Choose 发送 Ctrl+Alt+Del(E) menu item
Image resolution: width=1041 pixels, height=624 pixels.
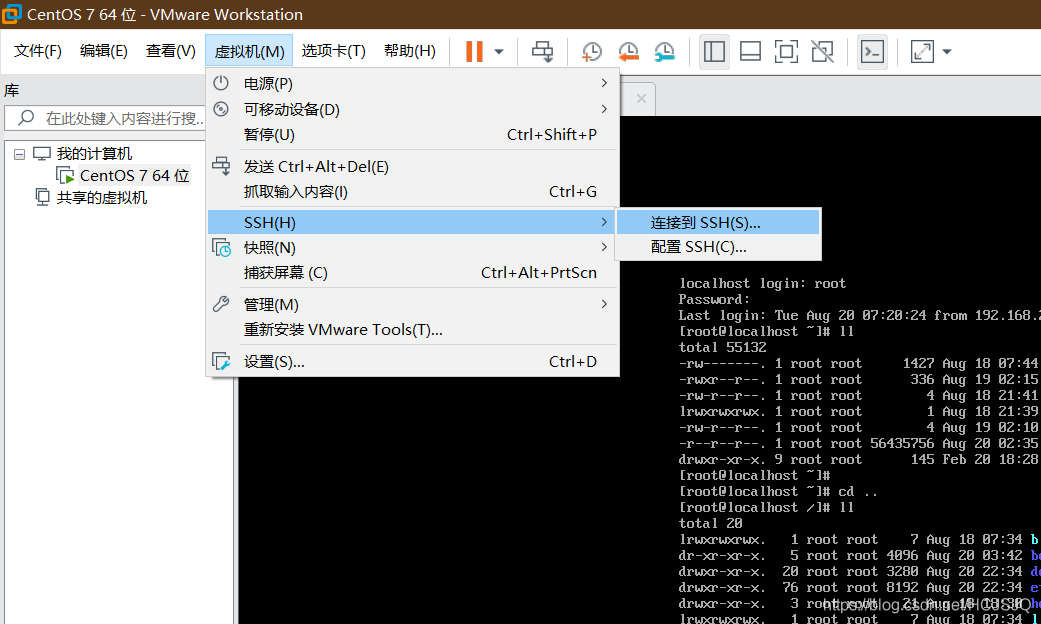(x=412, y=167)
